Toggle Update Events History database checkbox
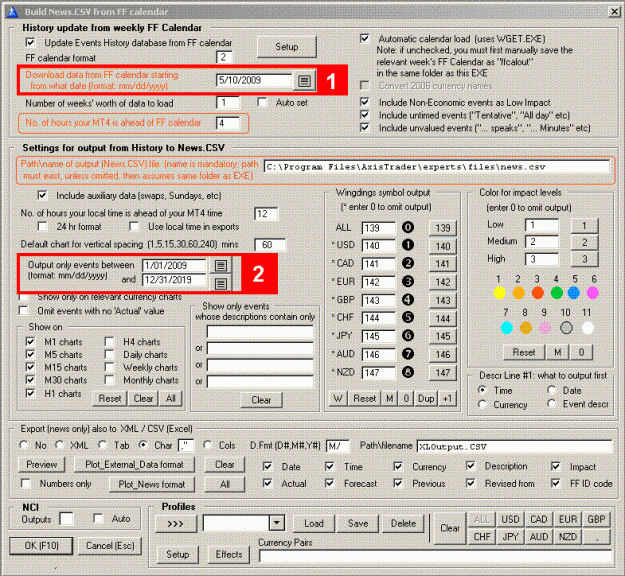The width and height of the screenshot is (625, 576). pos(30,42)
